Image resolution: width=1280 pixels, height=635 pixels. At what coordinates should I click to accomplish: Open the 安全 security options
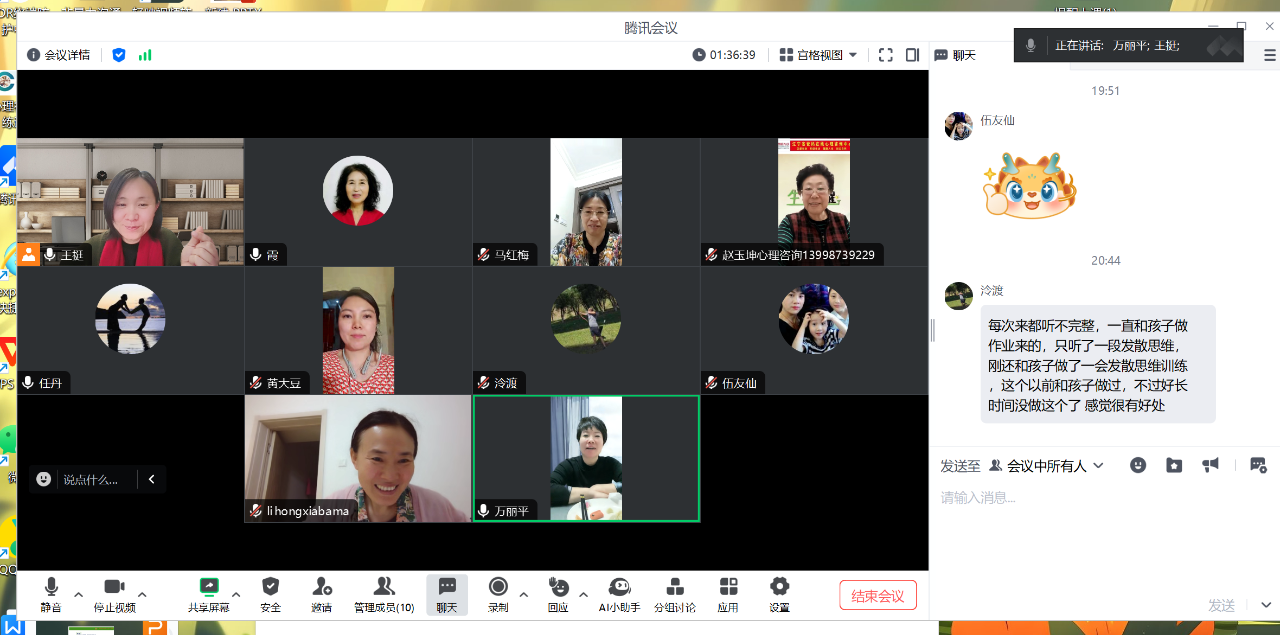270,593
